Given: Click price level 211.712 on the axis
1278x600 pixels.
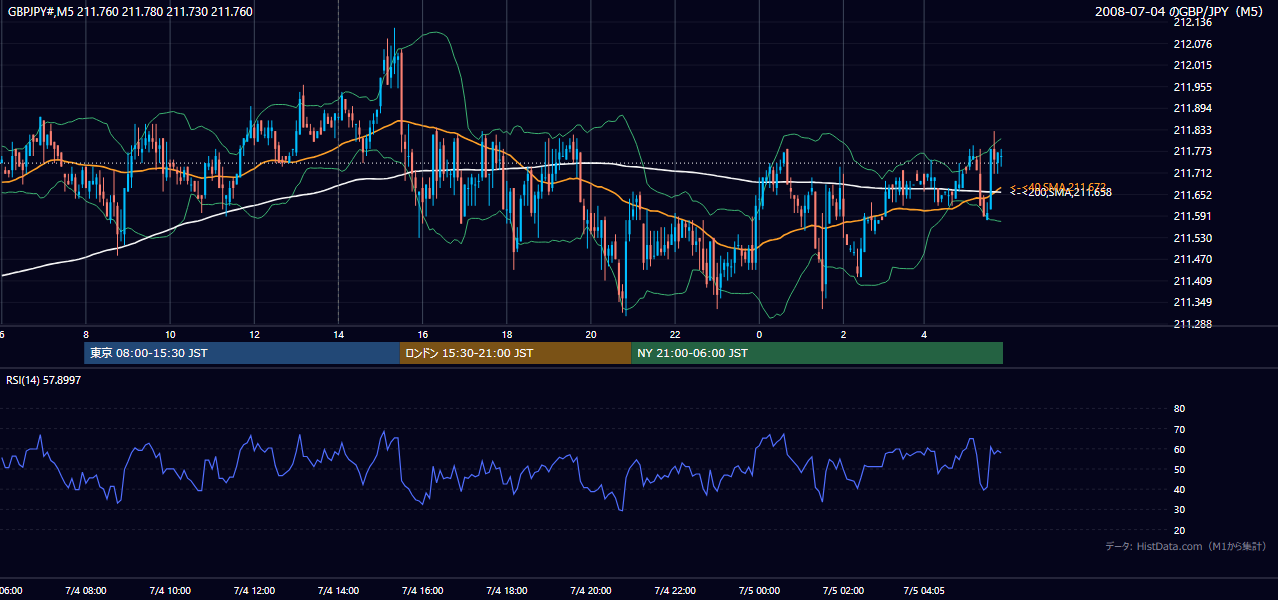Looking at the screenshot, I should click(1193, 173).
